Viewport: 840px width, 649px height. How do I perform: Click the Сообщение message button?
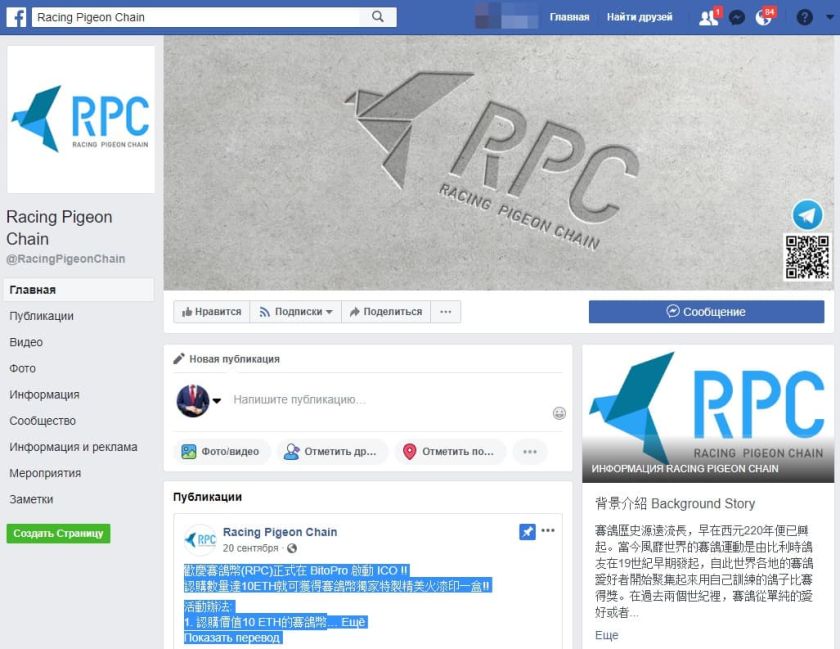coord(706,311)
